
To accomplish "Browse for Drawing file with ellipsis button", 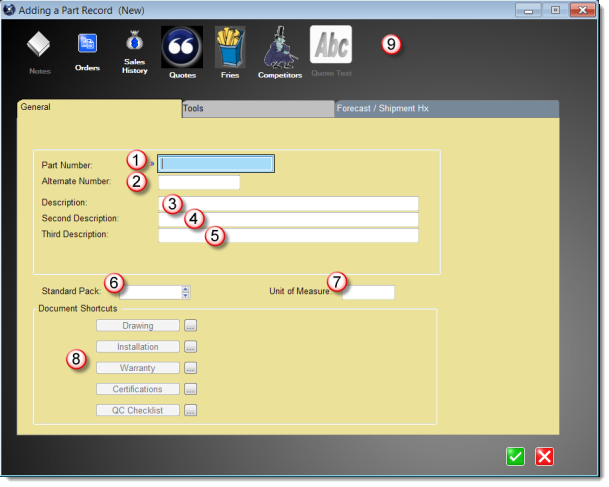I will click(x=190, y=325).
